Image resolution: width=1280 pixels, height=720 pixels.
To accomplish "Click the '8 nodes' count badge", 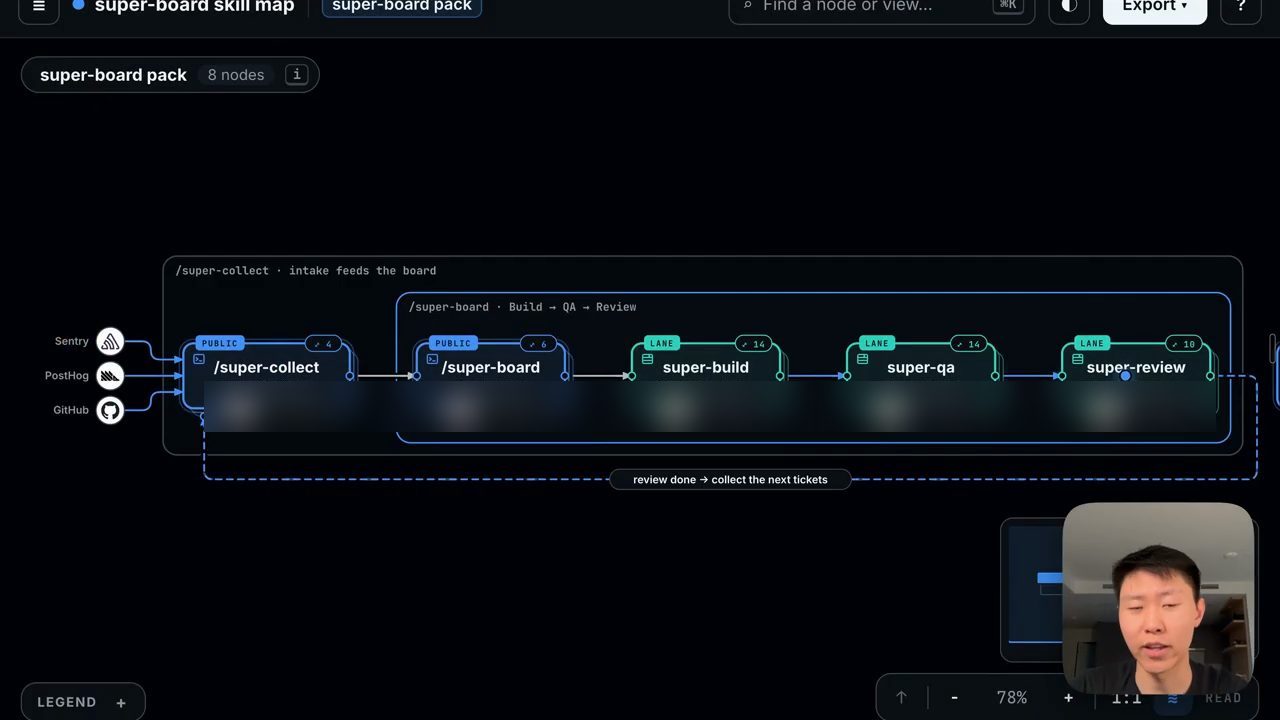I will [x=236, y=75].
